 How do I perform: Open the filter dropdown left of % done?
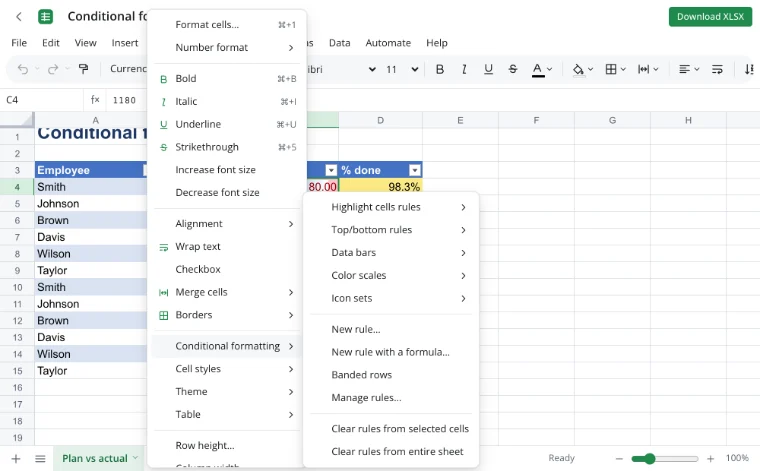pos(331,170)
